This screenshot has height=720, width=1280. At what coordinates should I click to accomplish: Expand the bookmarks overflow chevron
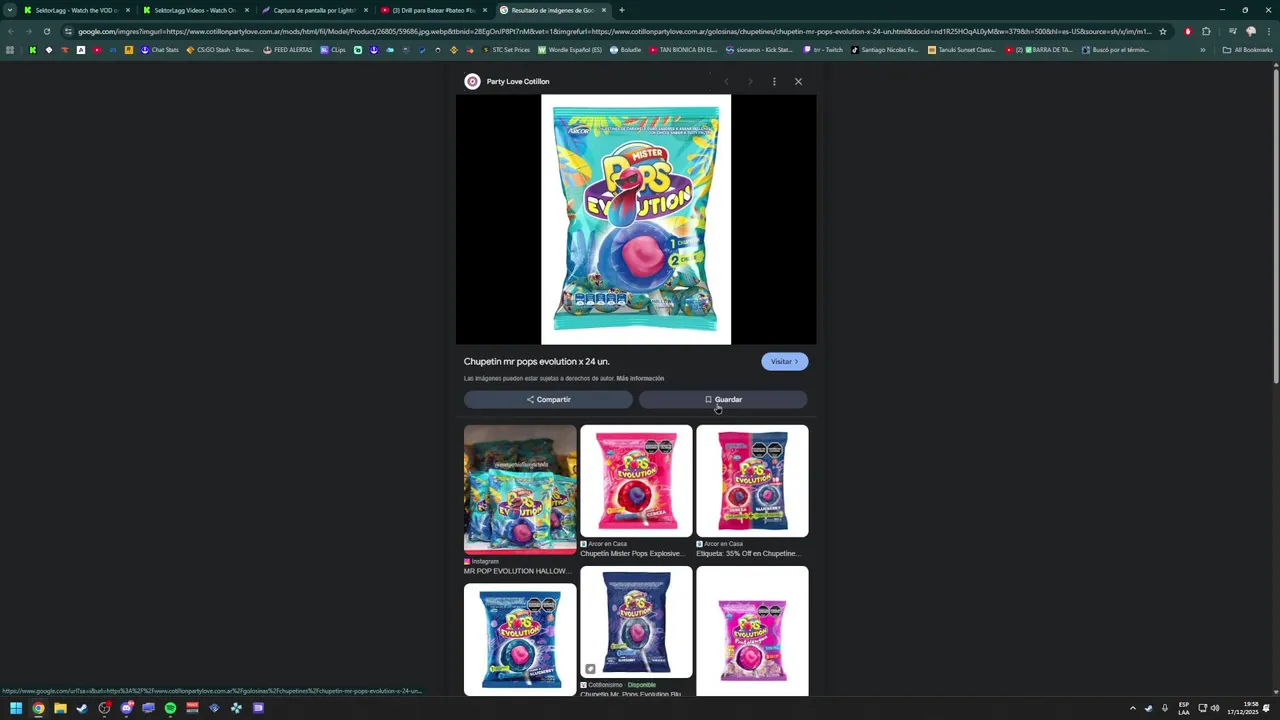pyautogui.click(x=1203, y=50)
